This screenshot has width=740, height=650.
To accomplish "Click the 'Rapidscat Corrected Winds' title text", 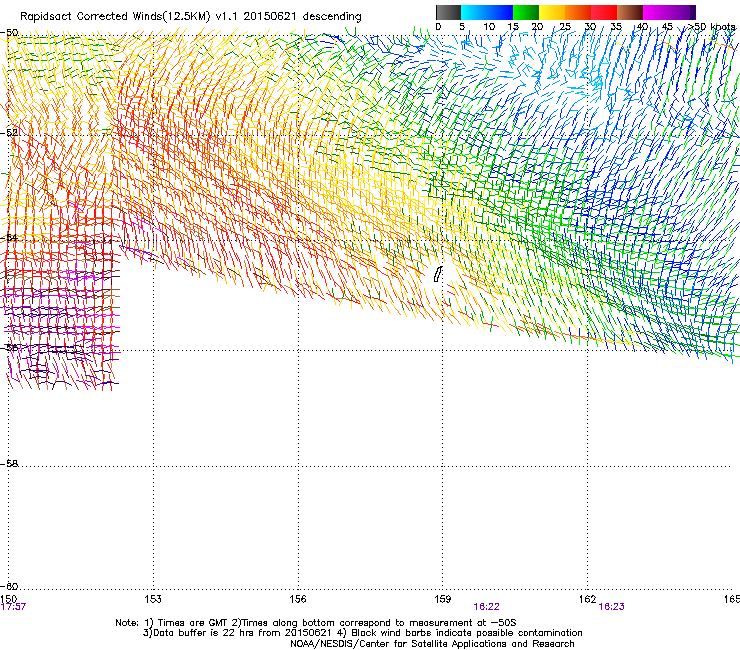I will click(91, 17).
